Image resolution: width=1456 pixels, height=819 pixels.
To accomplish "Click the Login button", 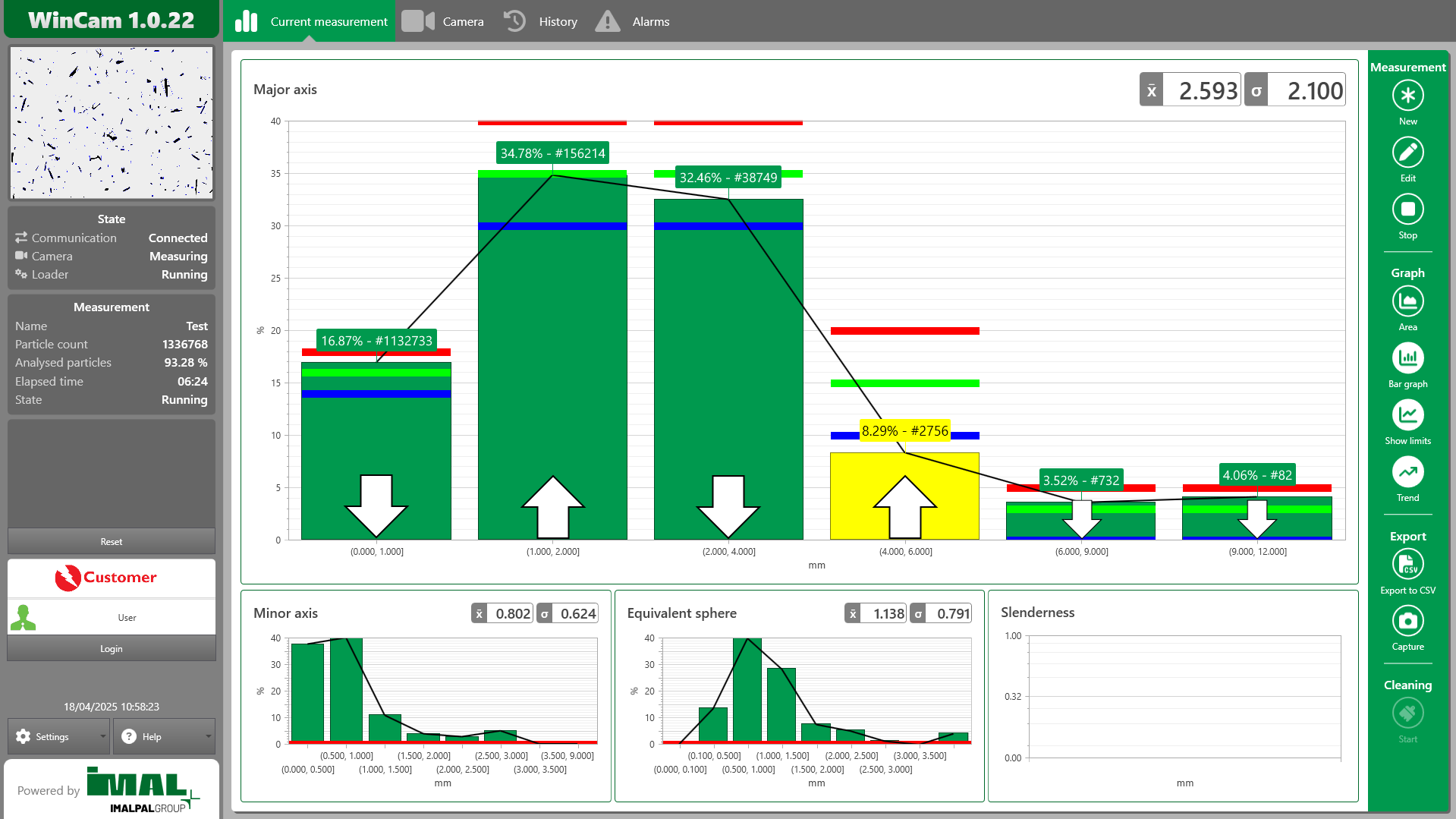I will coord(112,649).
